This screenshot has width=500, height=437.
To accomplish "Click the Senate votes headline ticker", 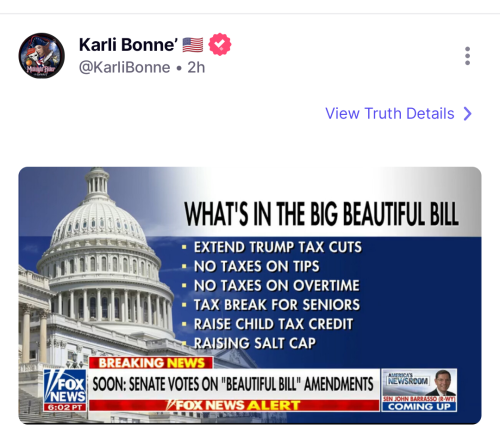I will [233, 384].
